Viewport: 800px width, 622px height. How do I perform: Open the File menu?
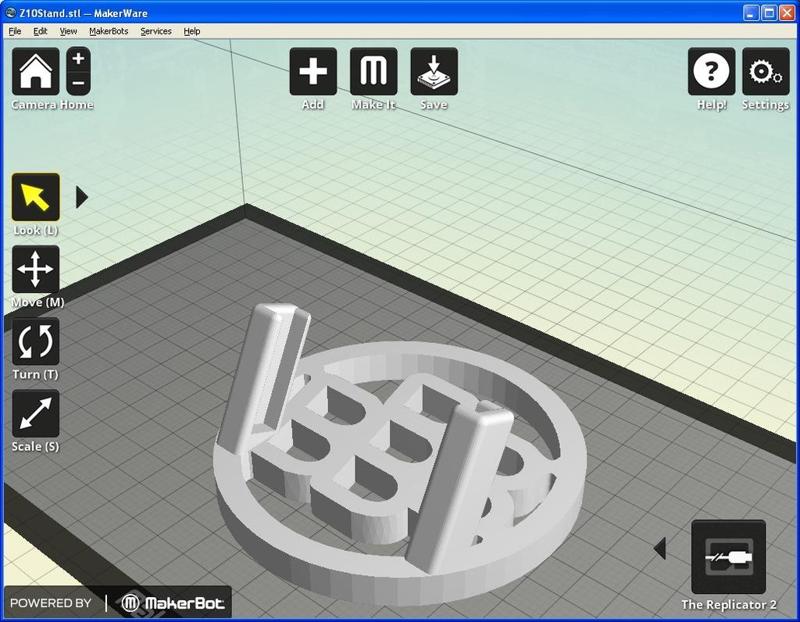pos(15,31)
